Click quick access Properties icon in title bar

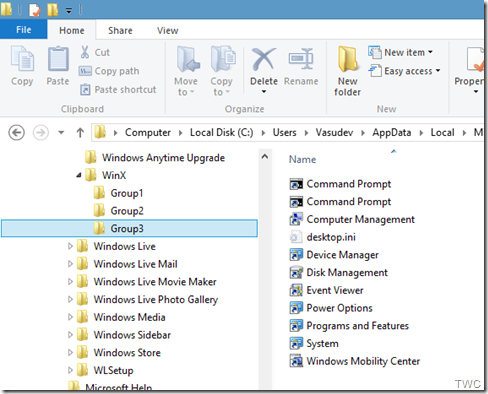click(x=34, y=10)
